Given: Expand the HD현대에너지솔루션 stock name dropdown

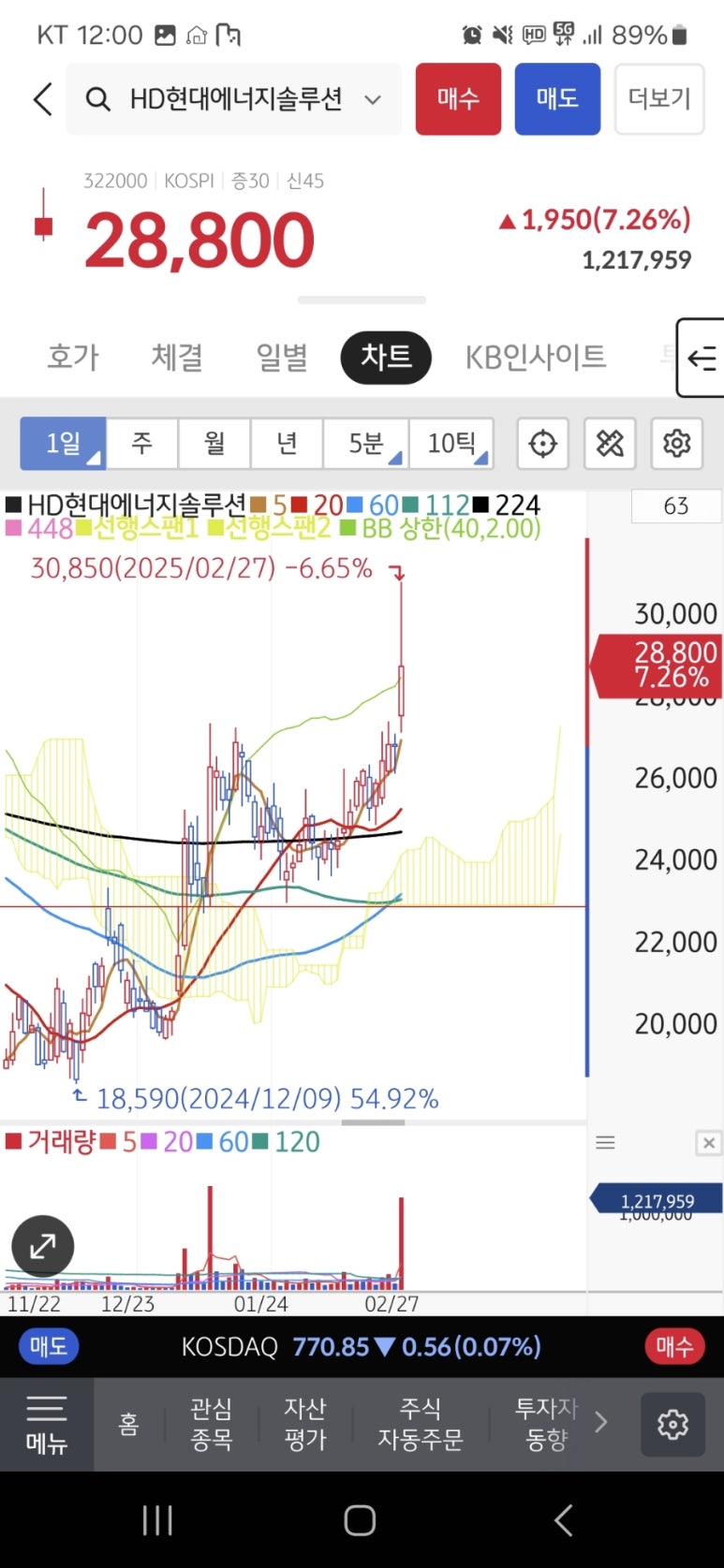Looking at the screenshot, I should tap(373, 99).
